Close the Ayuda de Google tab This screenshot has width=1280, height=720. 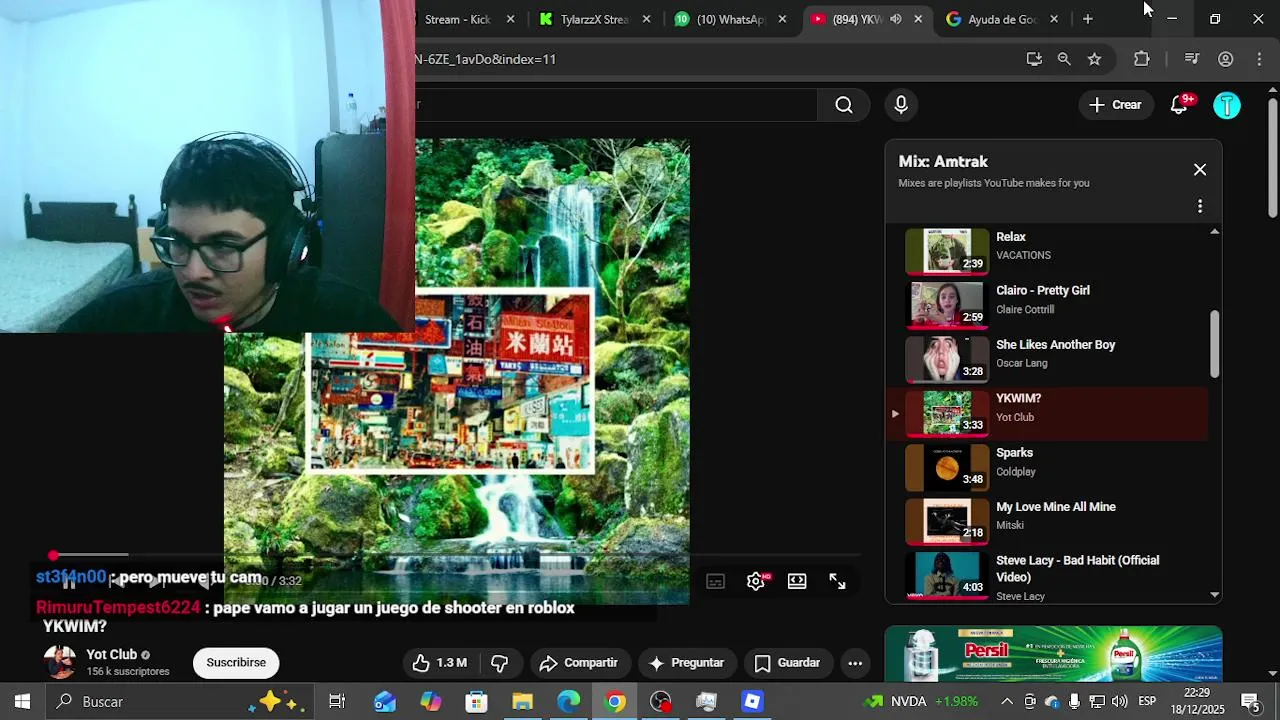click(1053, 19)
